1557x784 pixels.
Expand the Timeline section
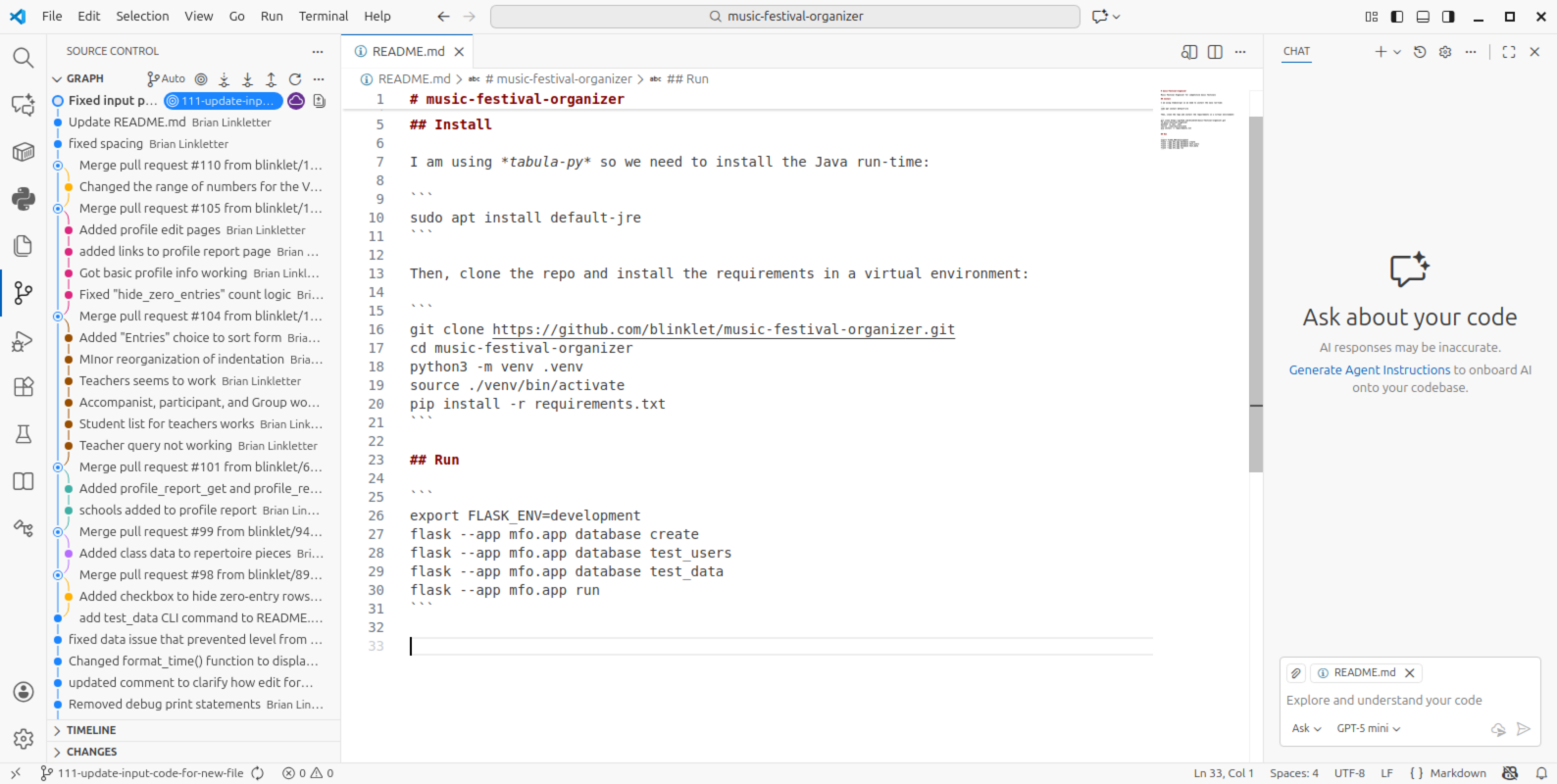pyautogui.click(x=91, y=730)
